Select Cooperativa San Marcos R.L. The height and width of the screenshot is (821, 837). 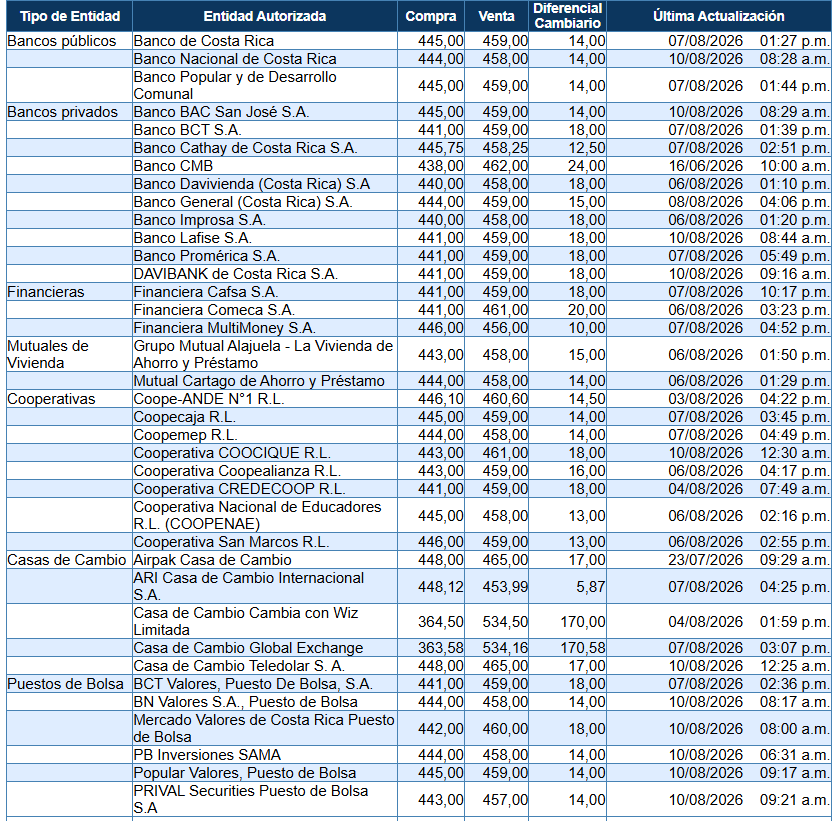(x=231, y=542)
